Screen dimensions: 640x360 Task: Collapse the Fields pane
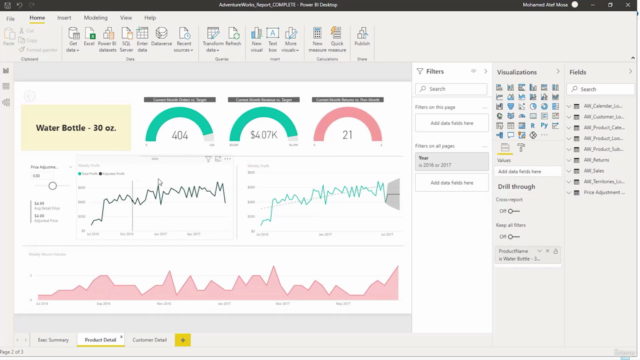630,72
